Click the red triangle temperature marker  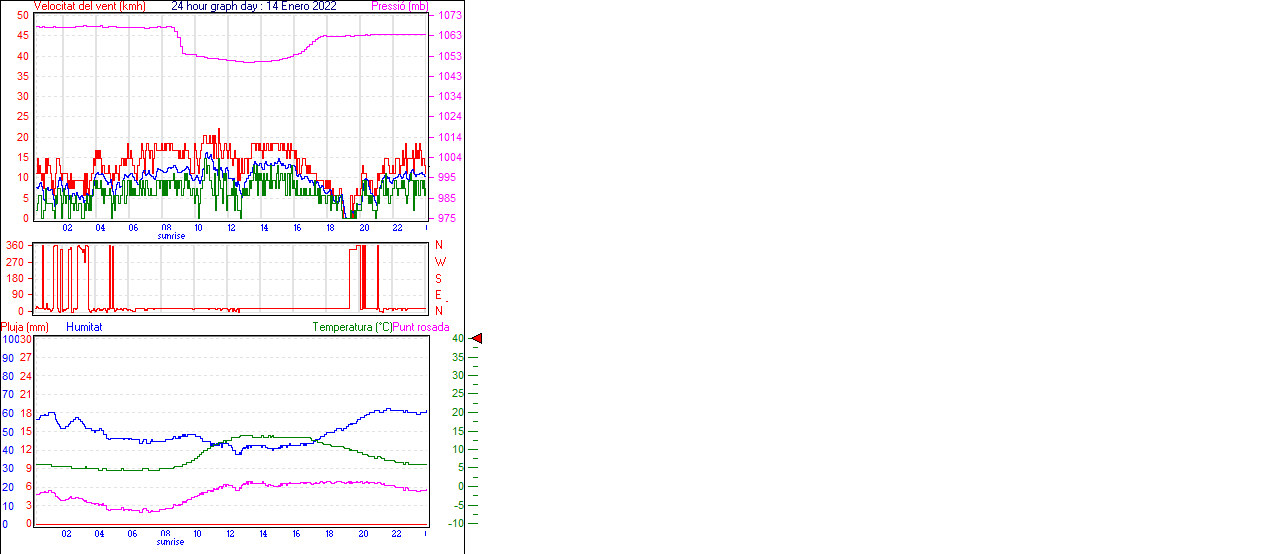476,339
